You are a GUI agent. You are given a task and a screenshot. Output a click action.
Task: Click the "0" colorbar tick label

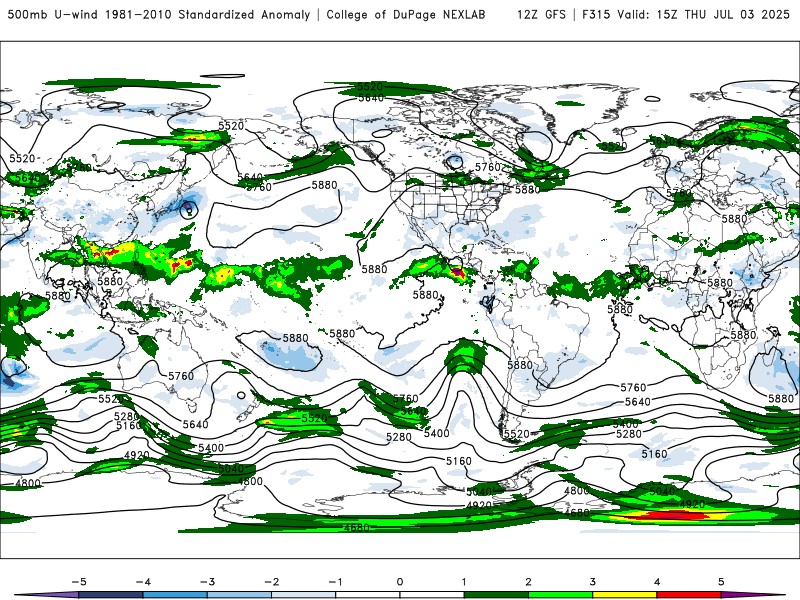pyautogui.click(x=400, y=582)
